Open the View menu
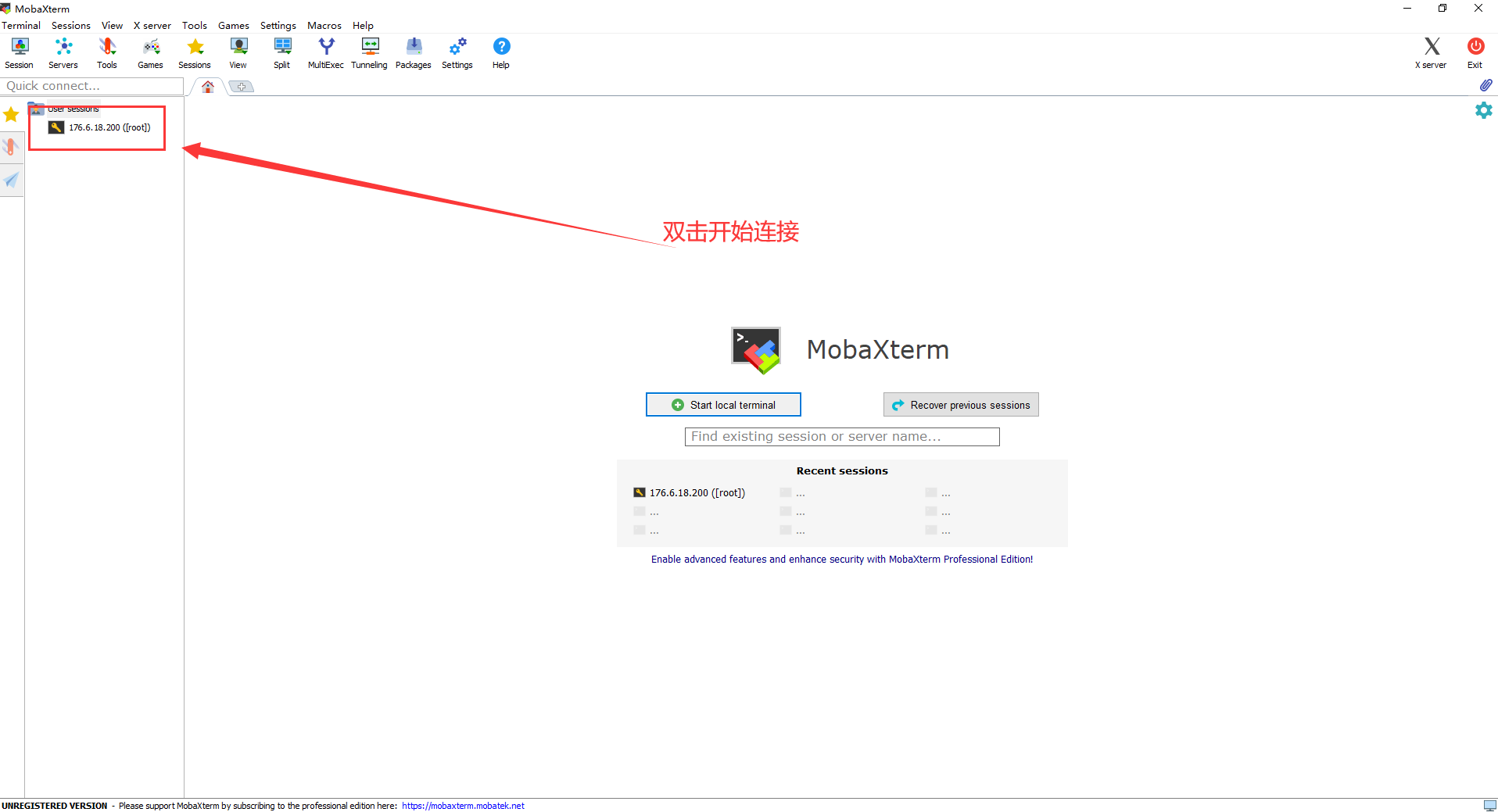Screen dimensions: 1498x812 112,25
